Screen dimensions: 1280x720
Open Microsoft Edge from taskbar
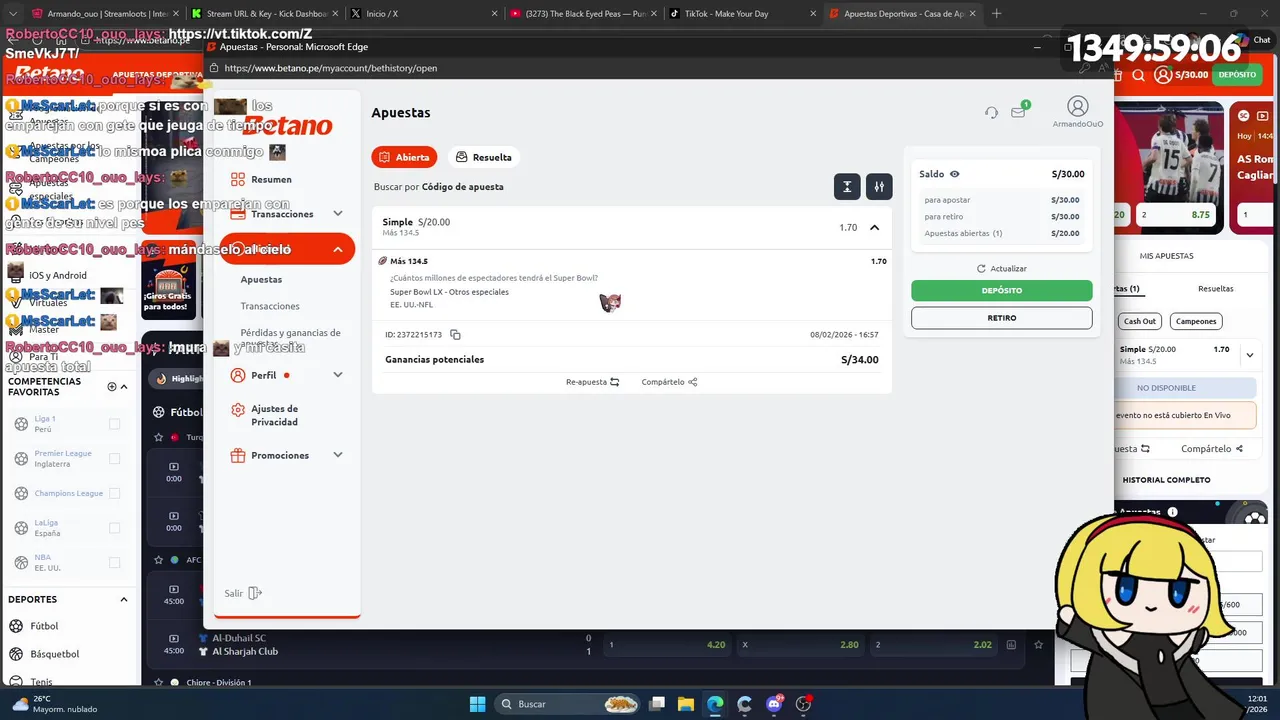tap(715, 704)
